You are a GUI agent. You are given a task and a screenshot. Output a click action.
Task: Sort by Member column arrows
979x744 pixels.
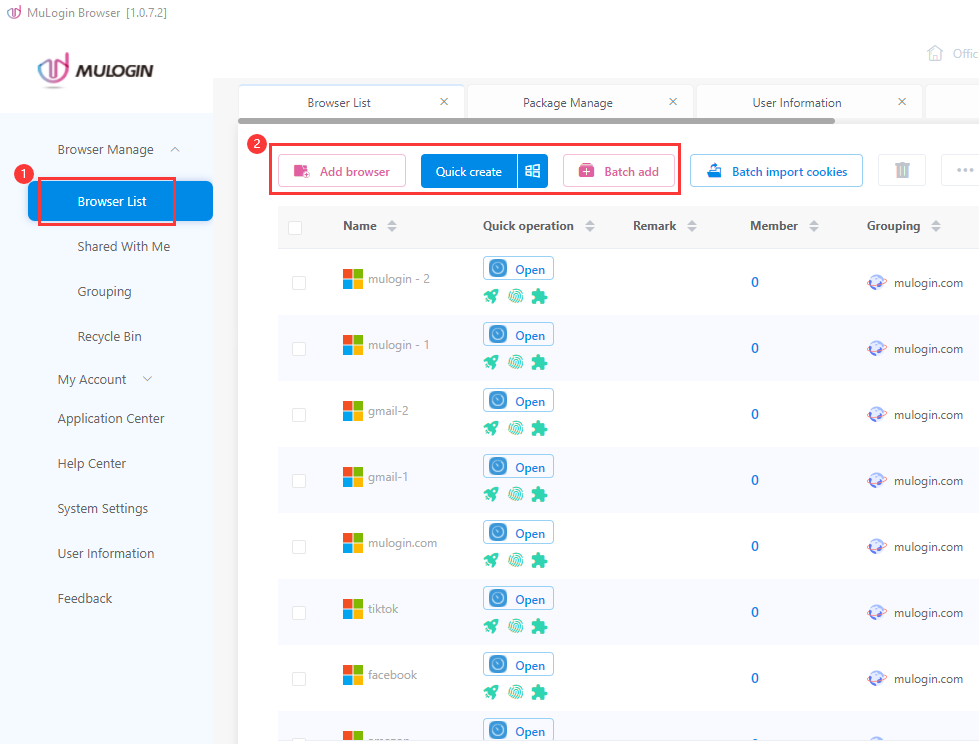pos(814,226)
